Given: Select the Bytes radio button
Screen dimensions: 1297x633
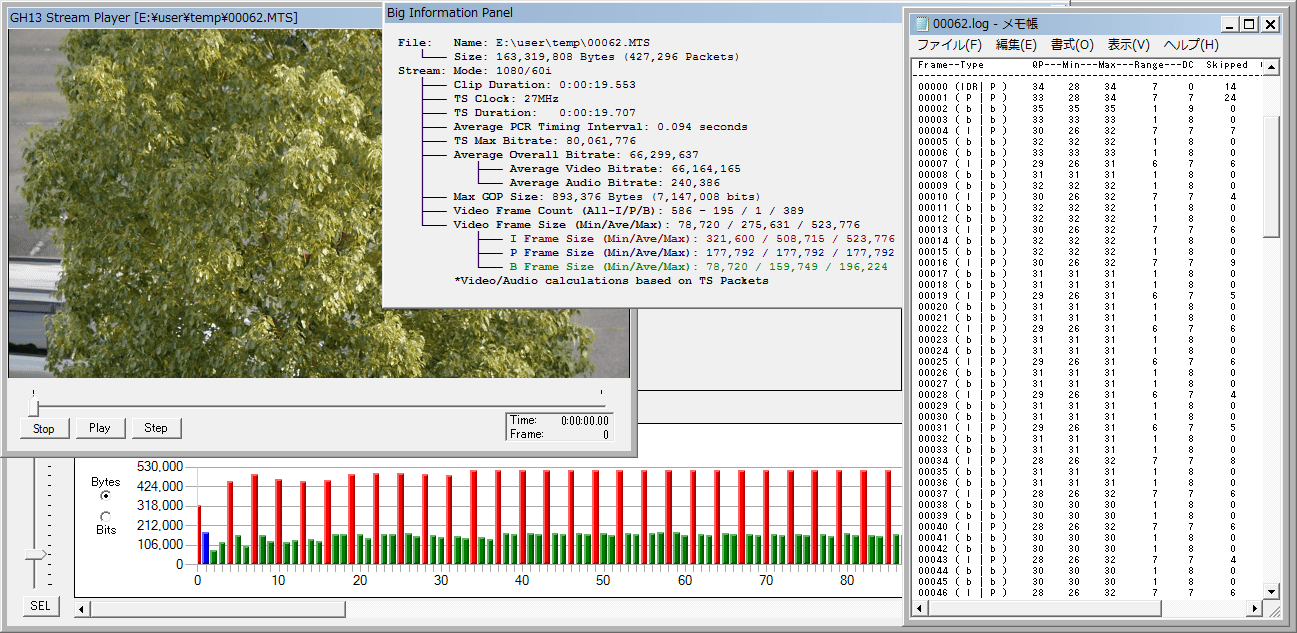Looking at the screenshot, I should click(105, 495).
